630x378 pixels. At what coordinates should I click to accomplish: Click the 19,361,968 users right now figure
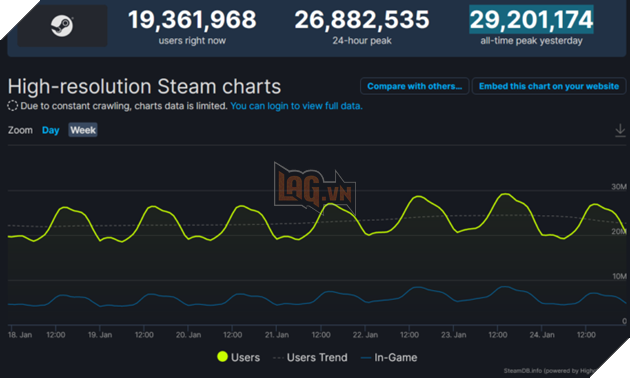click(192, 19)
